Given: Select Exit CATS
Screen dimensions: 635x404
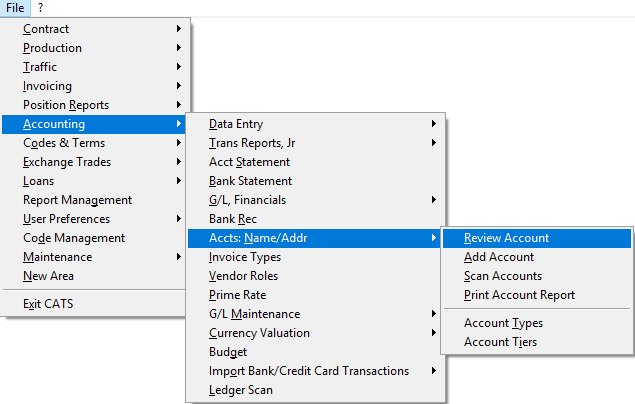Looking at the screenshot, I should point(94,304).
